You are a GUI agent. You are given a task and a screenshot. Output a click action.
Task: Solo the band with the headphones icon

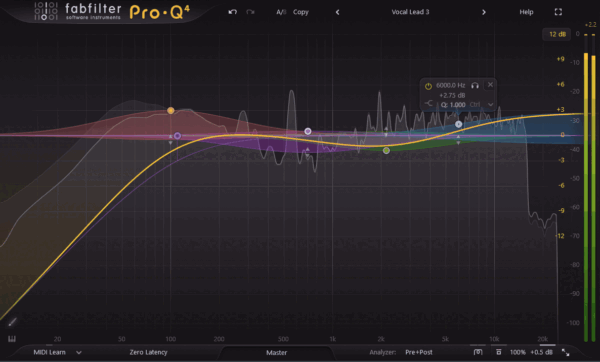(475, 85)
